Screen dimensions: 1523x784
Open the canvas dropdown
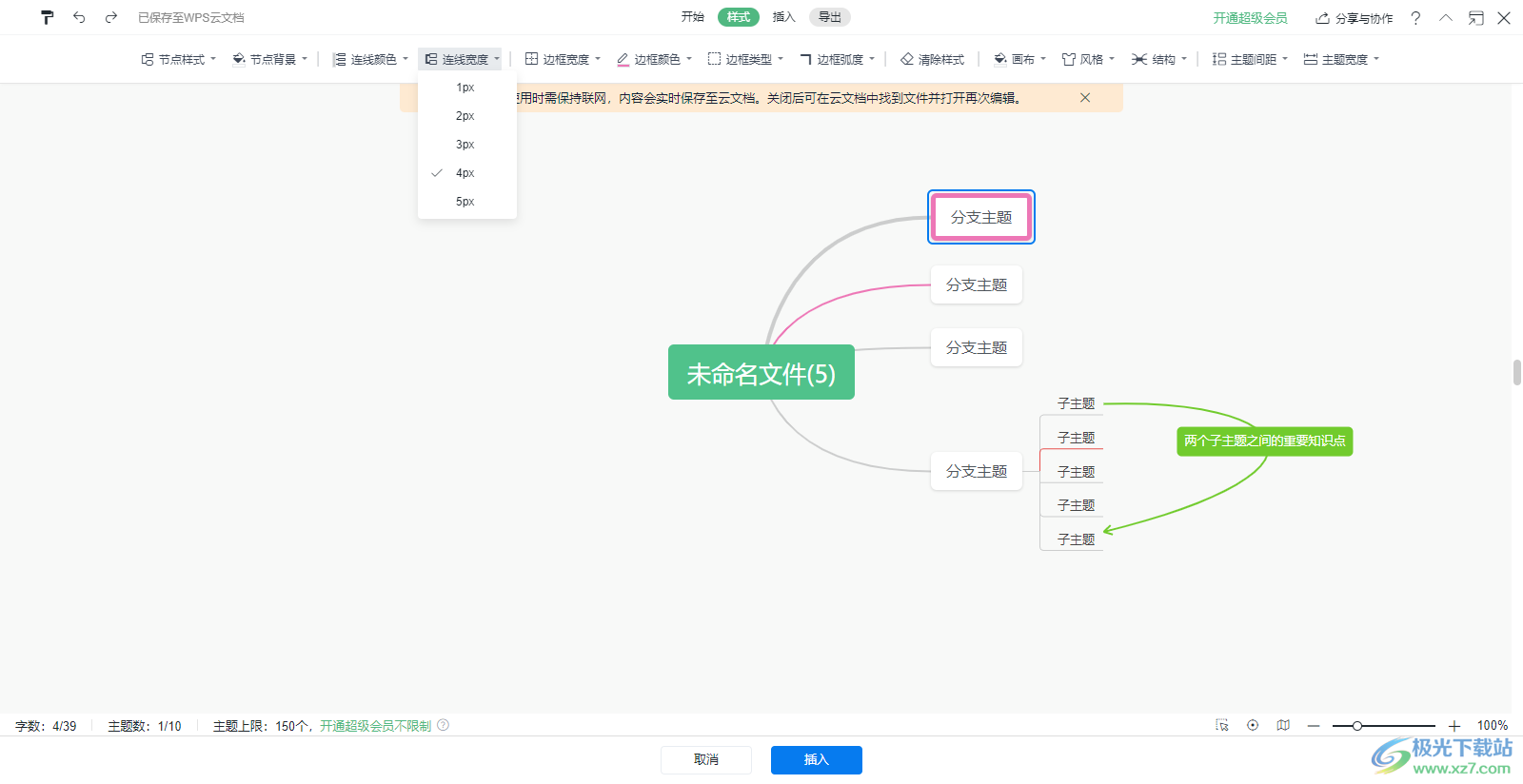pyautogui.click(x=1020, y=59)
